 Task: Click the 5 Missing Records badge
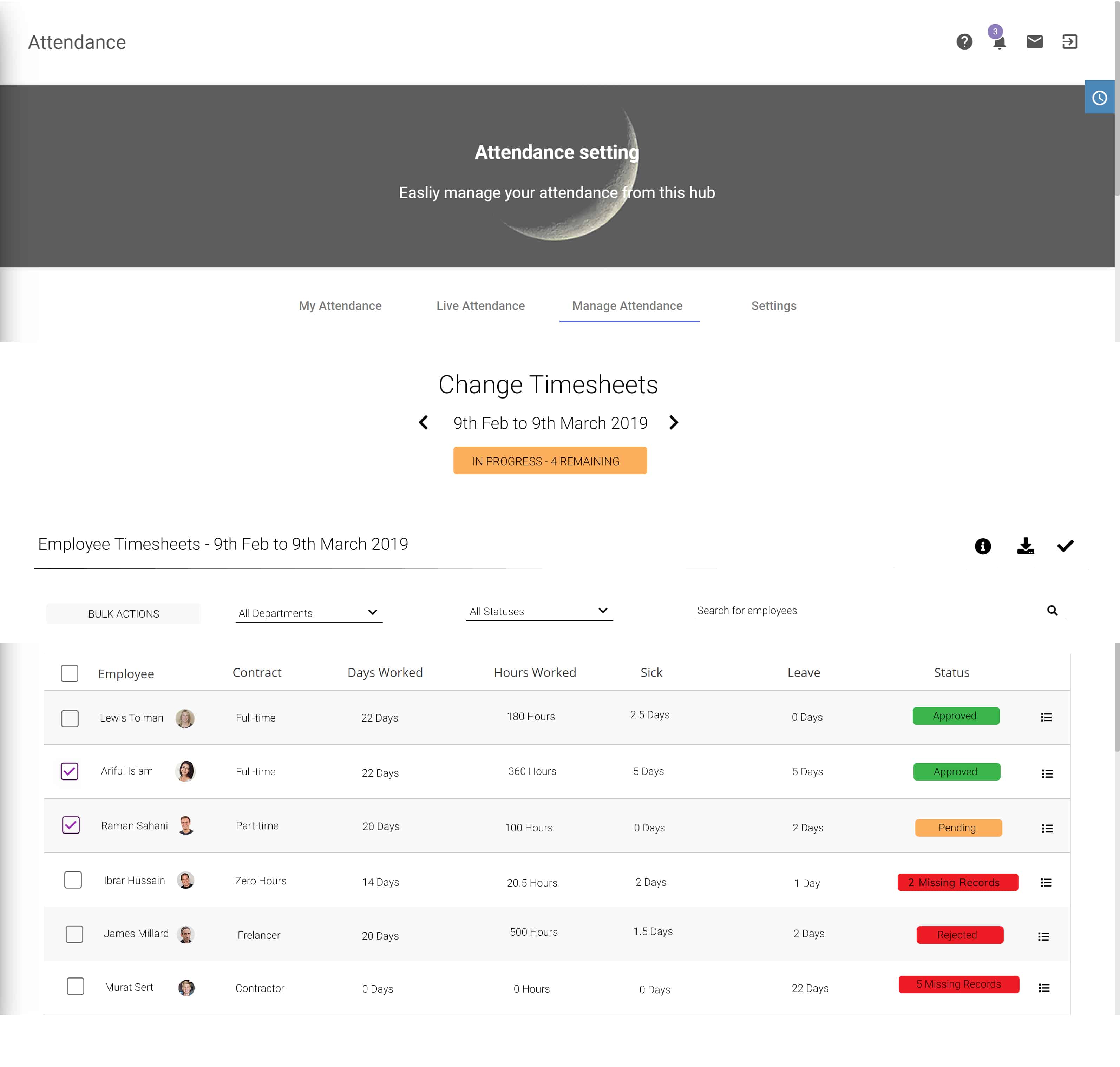click(x=959, y=984)
